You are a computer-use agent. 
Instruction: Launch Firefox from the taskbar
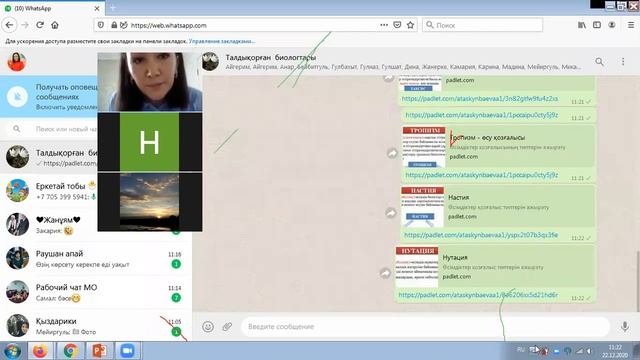(x=40, y=351)
